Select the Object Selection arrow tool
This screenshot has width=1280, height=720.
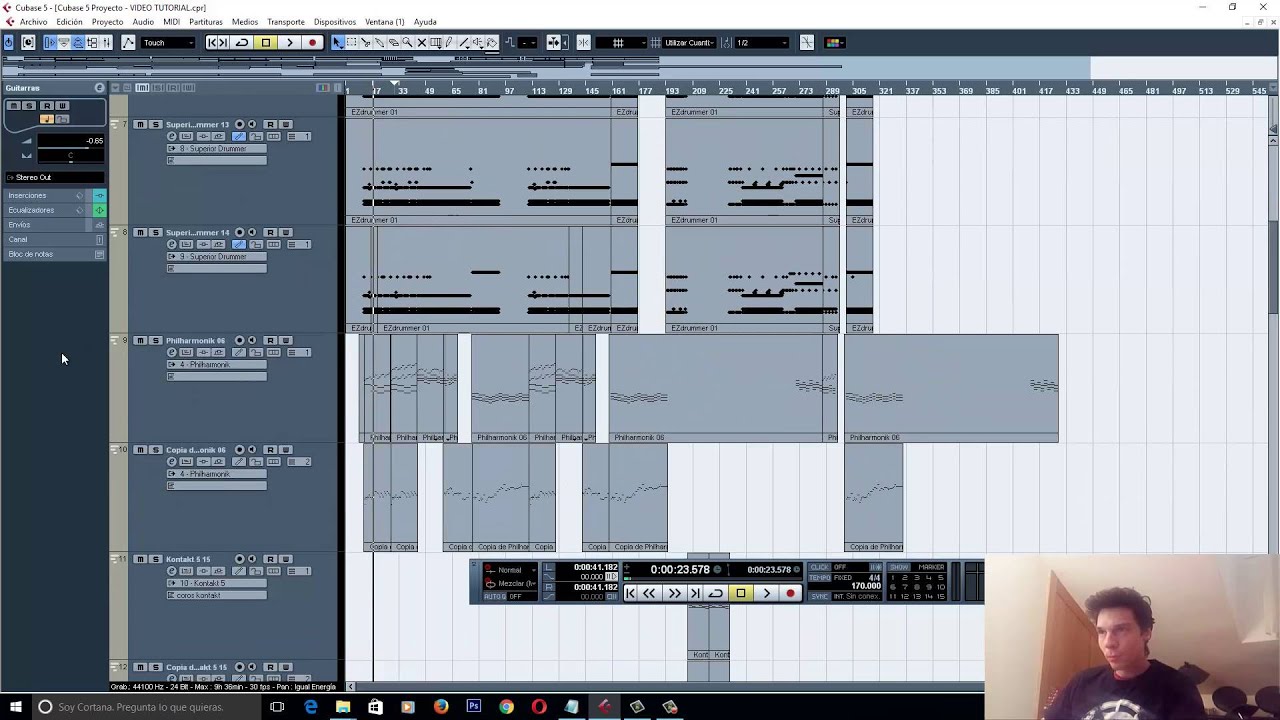coord(337,42)
